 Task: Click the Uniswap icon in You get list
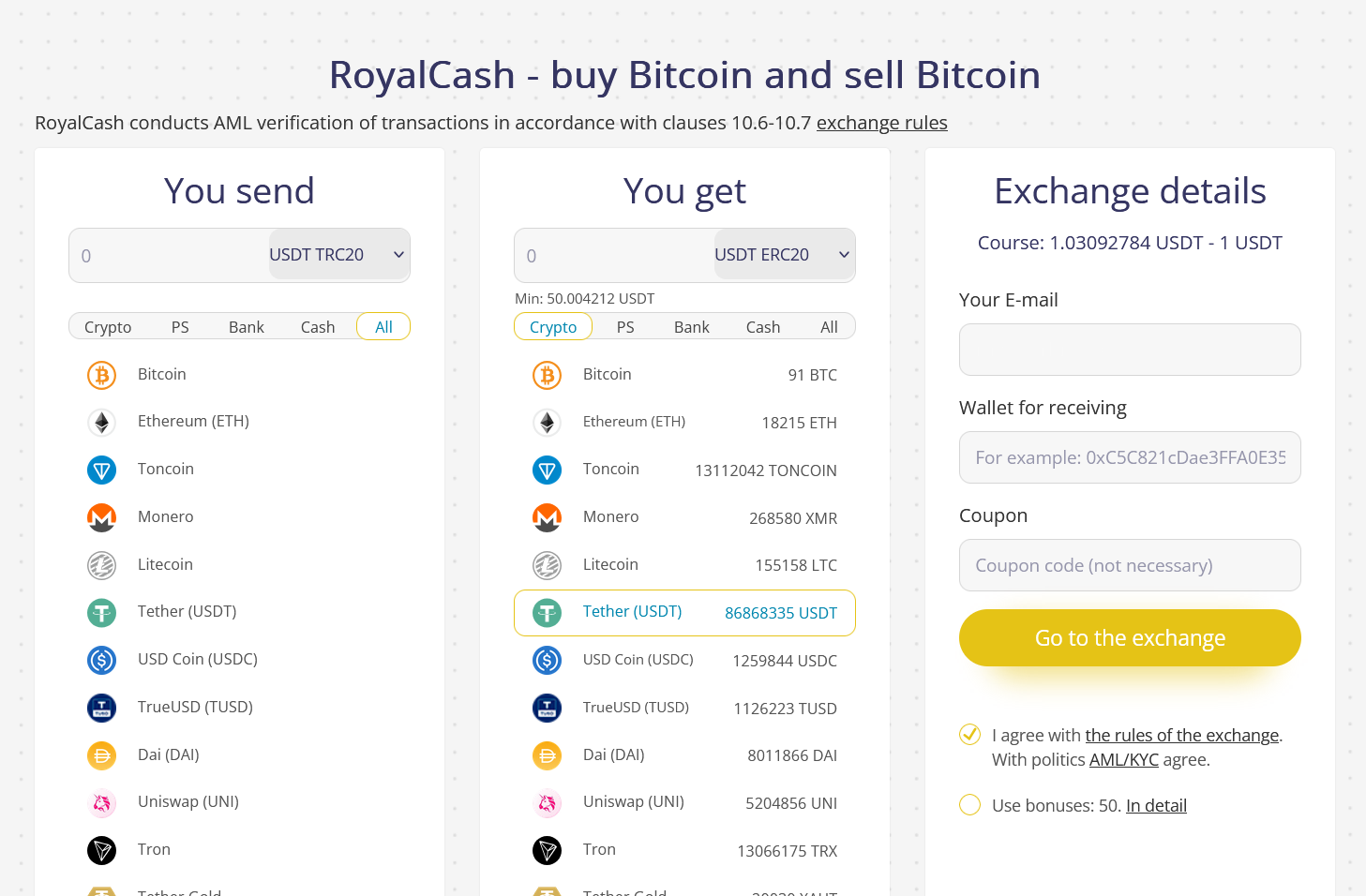point(547,803)
